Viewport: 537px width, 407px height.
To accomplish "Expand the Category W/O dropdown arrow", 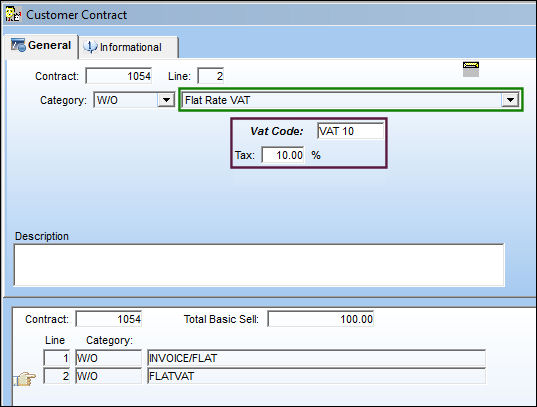I will point(166,100).
